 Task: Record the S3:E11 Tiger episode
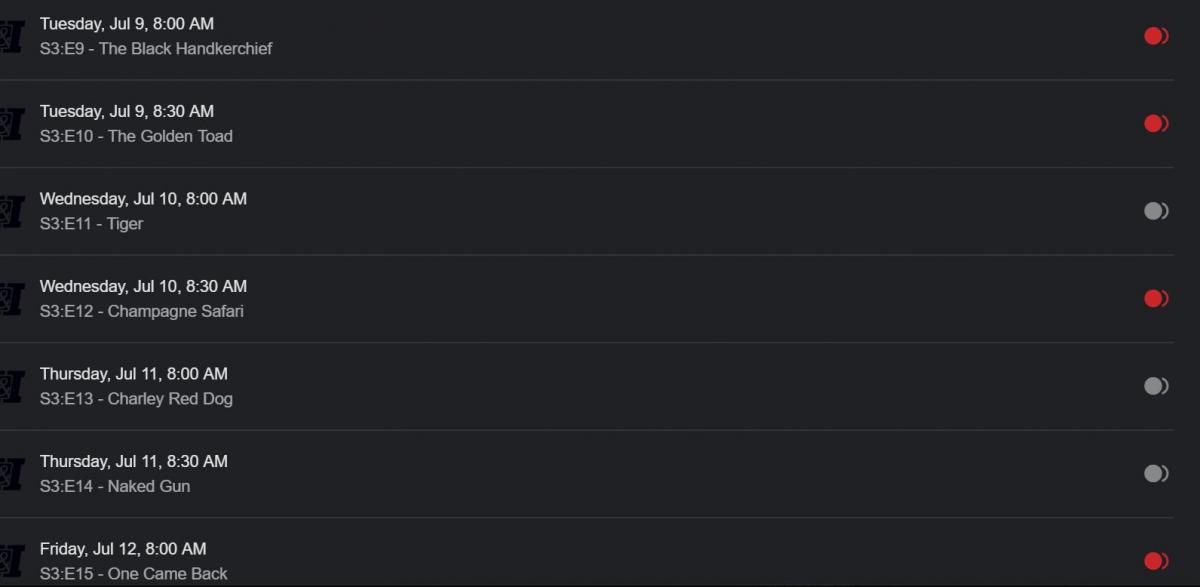point(1156,211)
